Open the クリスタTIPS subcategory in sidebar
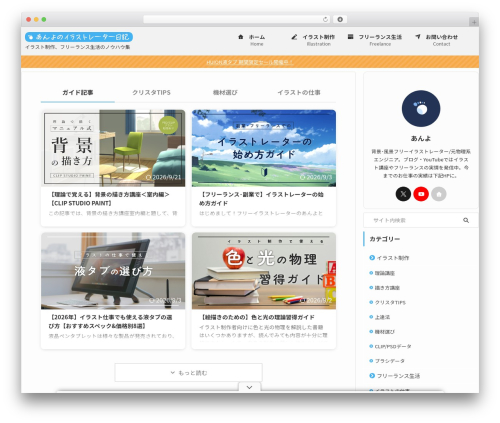 388,302
